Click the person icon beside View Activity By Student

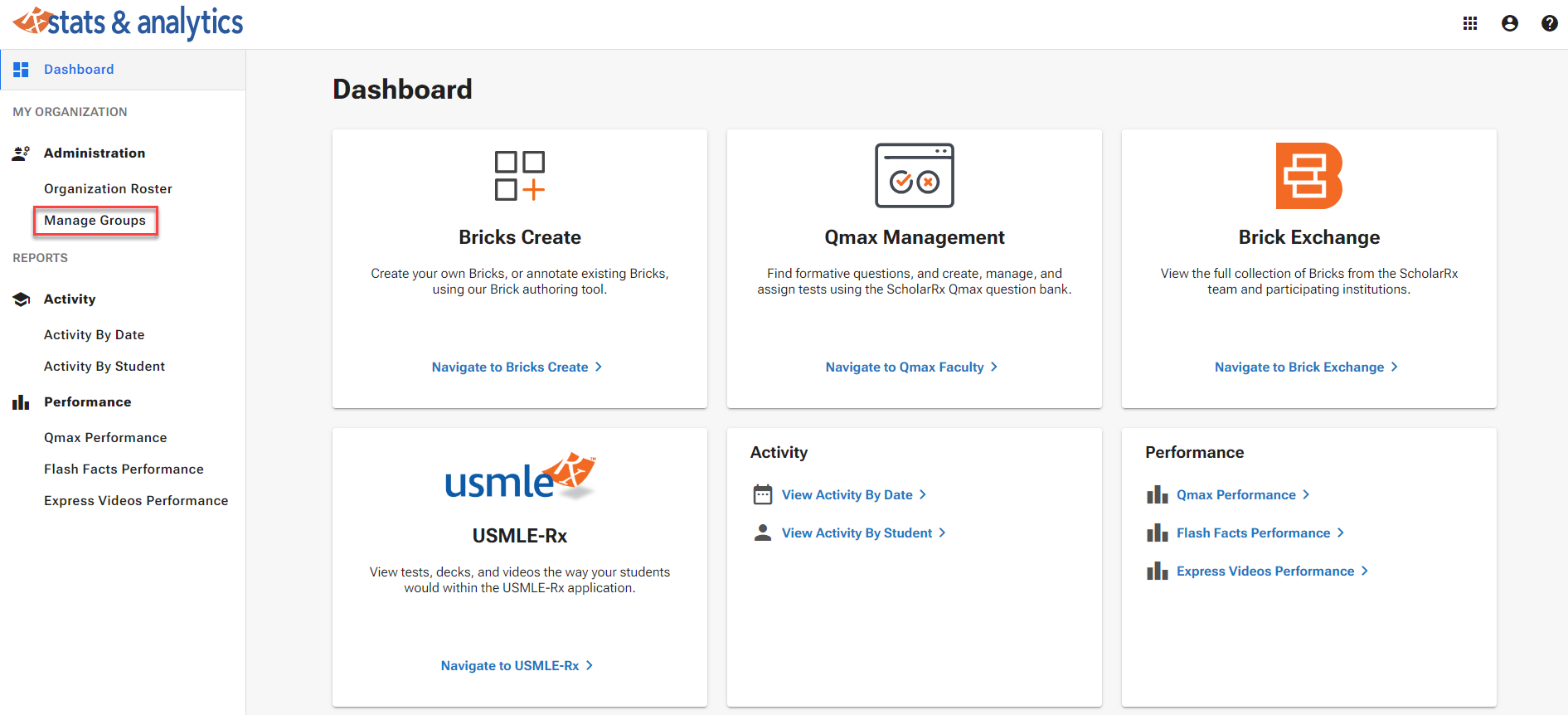pos(762,533)
